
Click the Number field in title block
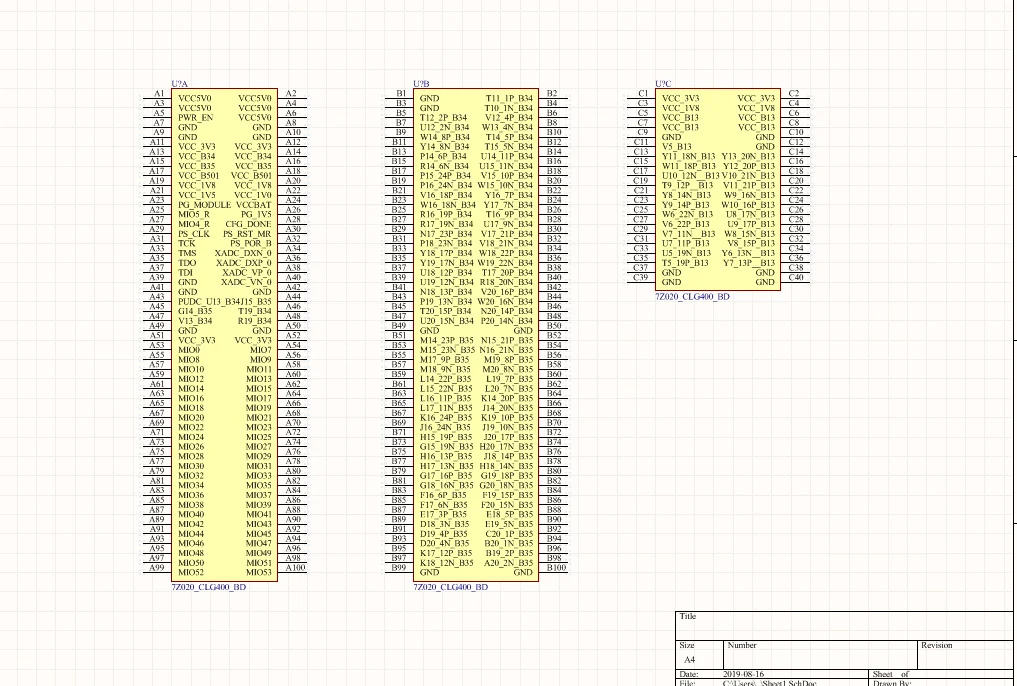pyautogui.click(x=821, y=655)
